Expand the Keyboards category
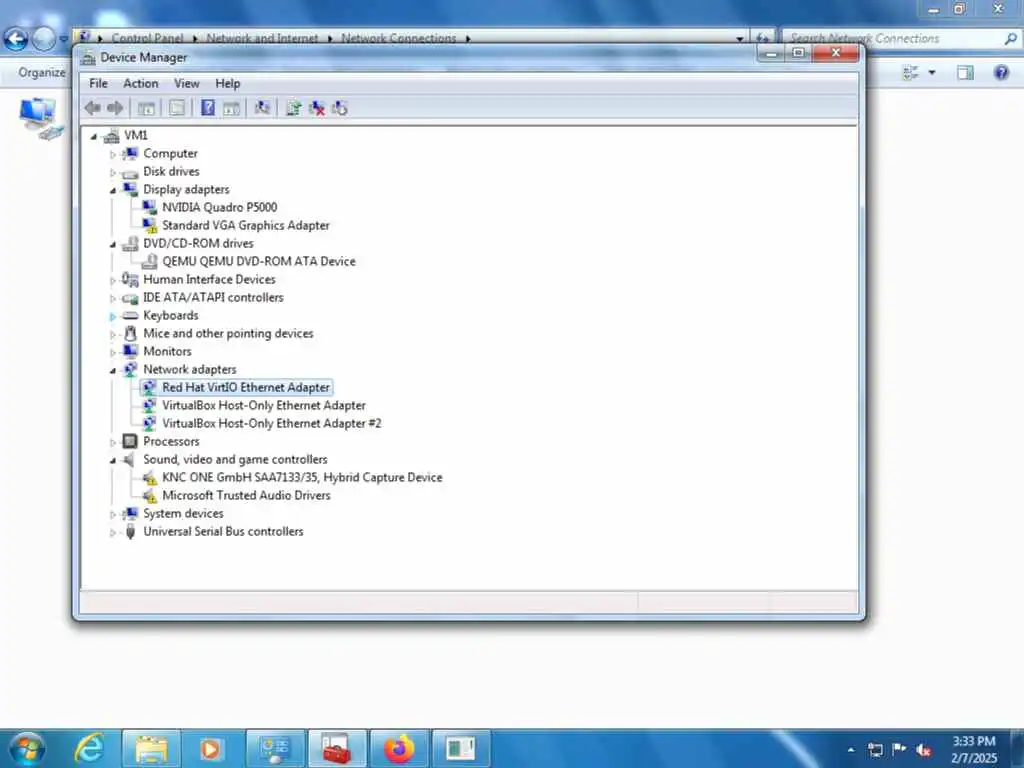This screenshot has width=1024, height=768. tap(112, 316)
